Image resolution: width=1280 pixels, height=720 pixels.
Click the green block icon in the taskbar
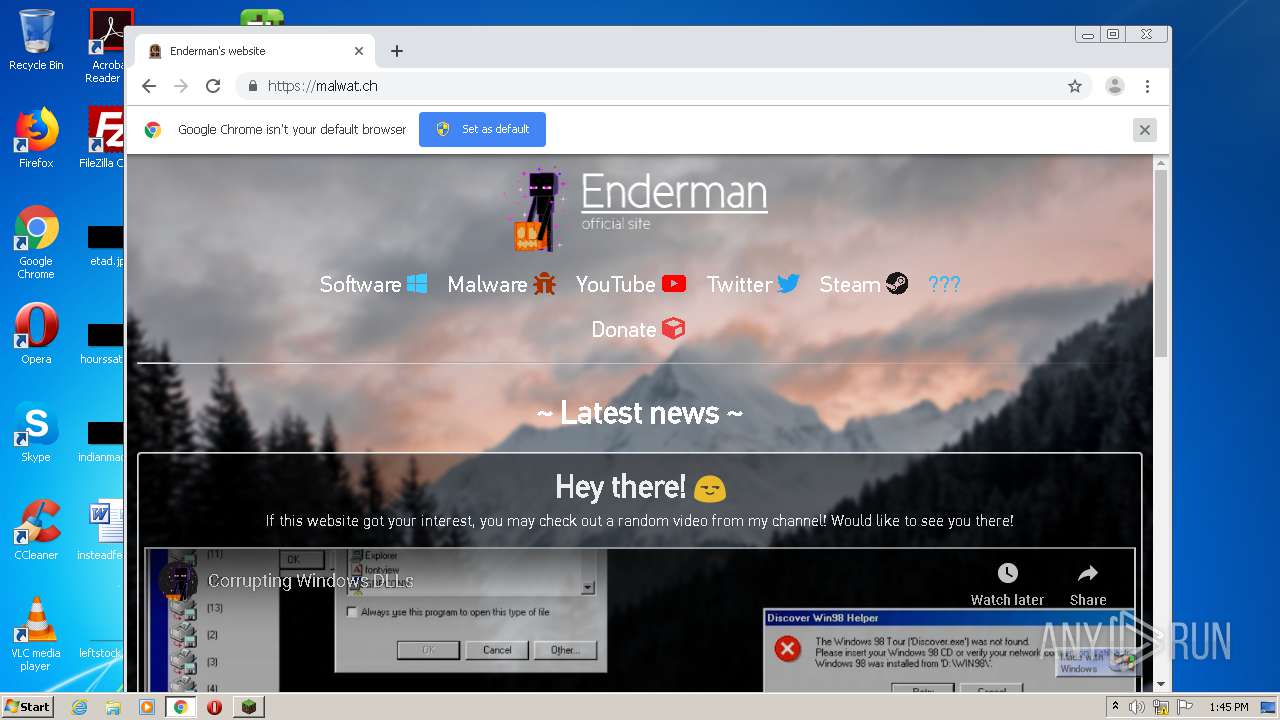tap(248, 707)
